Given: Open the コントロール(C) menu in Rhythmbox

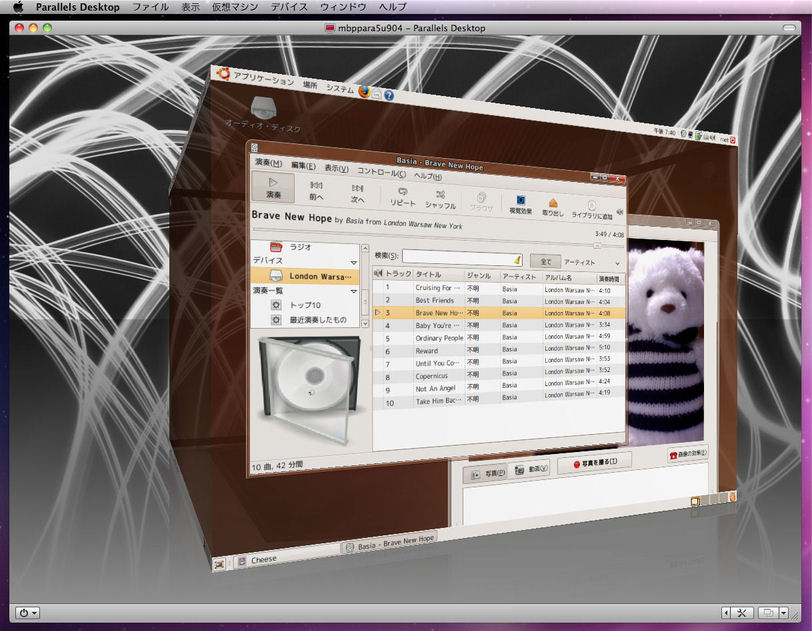Looking at the screenshot, I should point(381,172).
